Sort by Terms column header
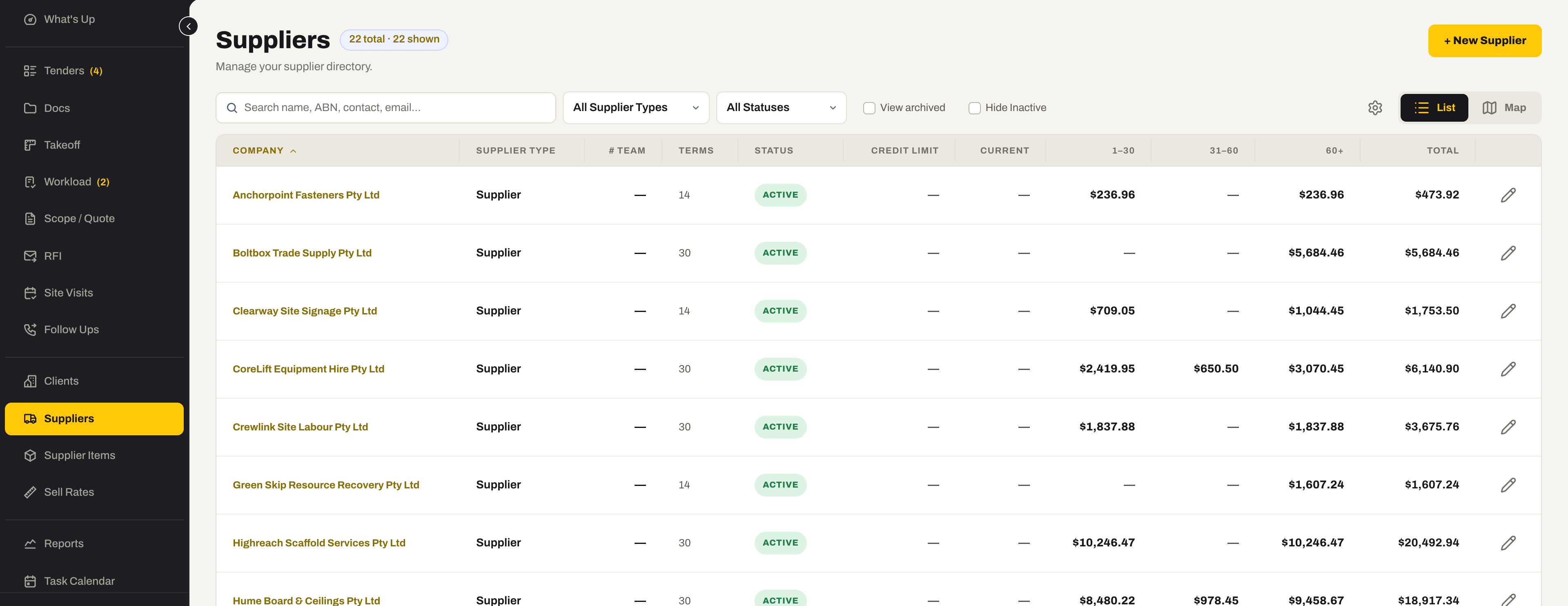Viewport: 1568px width, 606px height. [696, 150]
